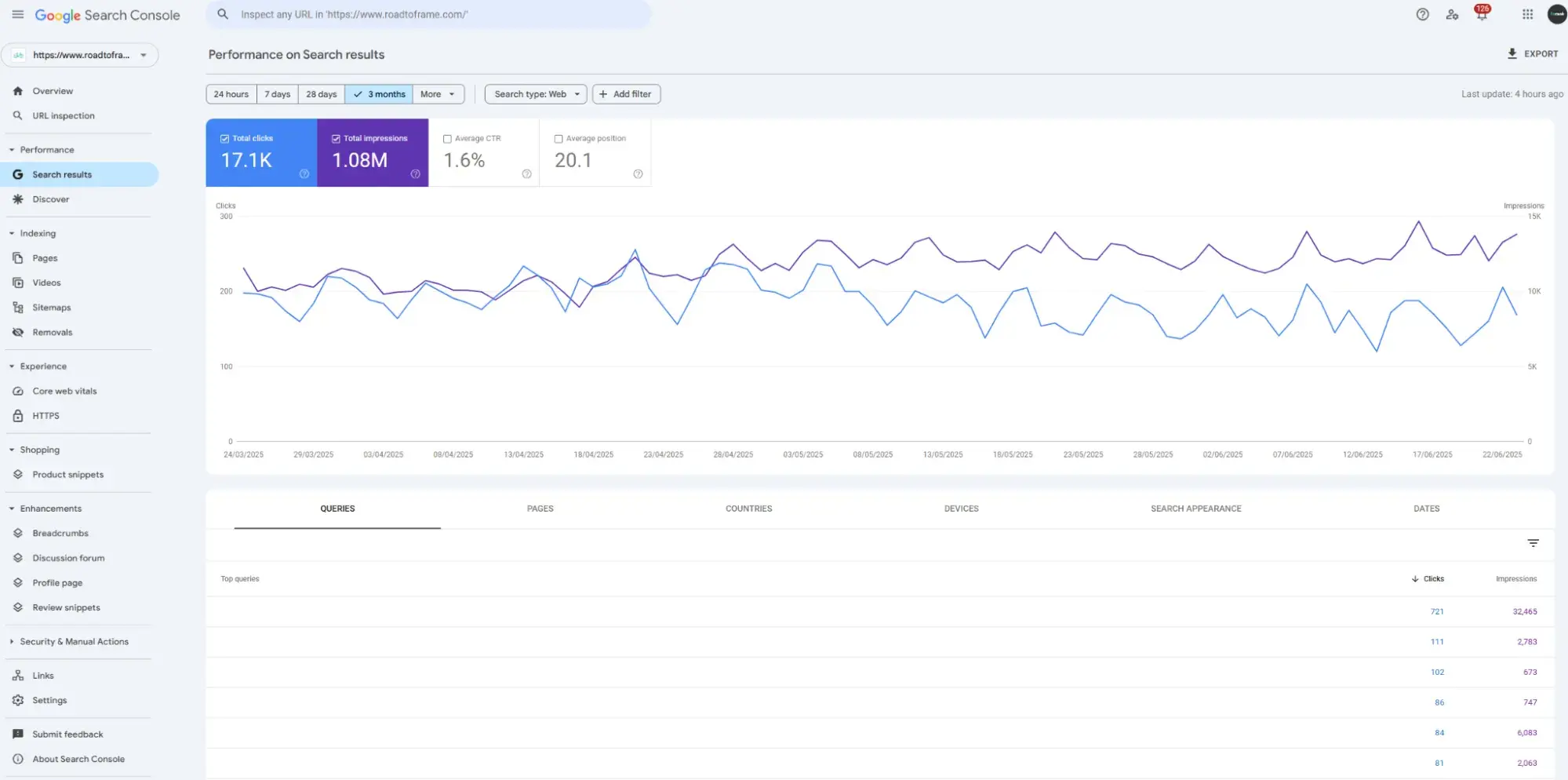Open the property selector dropdown

coord(79,55)
